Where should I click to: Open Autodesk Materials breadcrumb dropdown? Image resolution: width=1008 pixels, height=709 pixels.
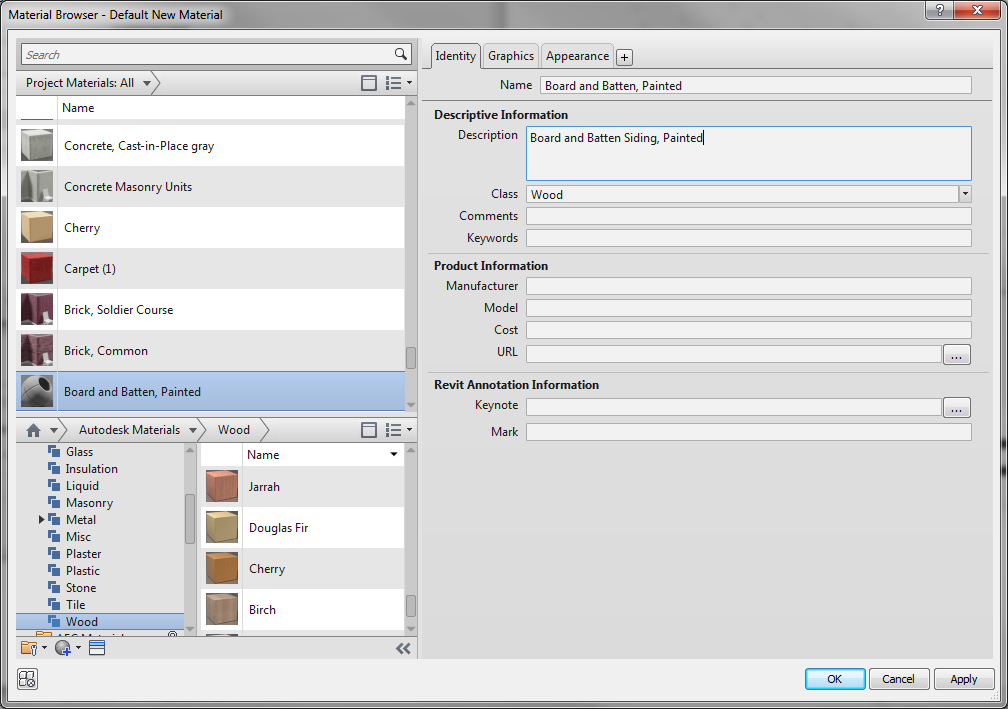[192, 430]
